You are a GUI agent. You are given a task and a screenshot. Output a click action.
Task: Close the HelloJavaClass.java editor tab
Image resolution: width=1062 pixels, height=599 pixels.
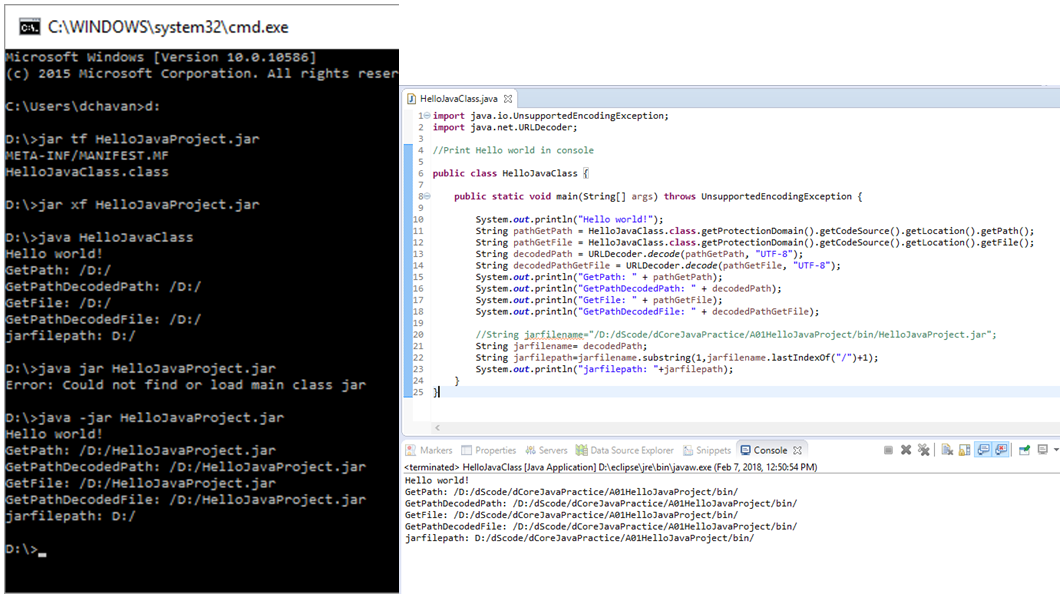tap(507, 99)
